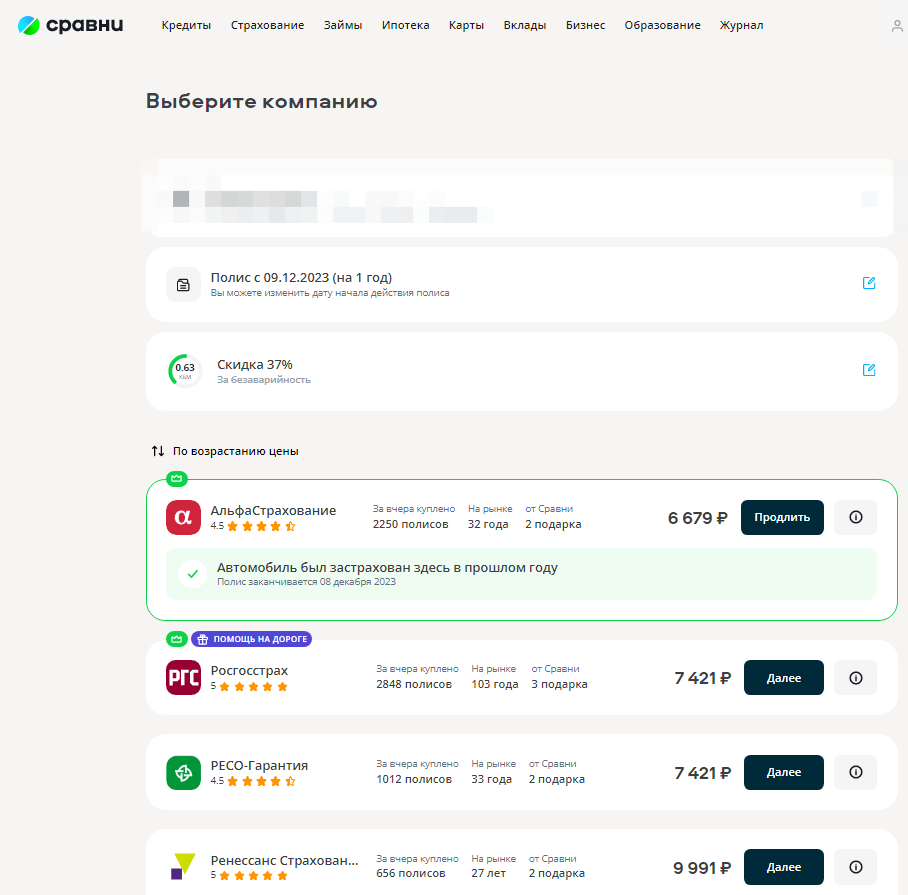Click 2848 полисов text

(414, 684)
